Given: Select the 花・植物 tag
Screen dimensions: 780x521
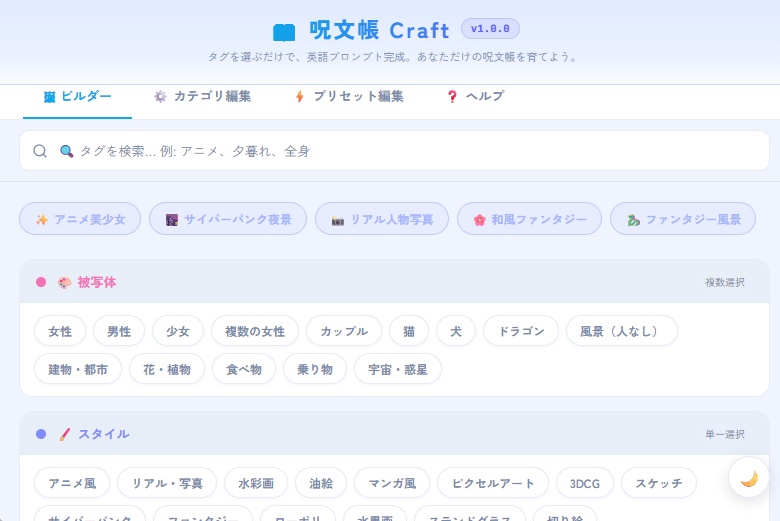Looking at the screenshot, I should pyautogui.click(x=167, y=369).
